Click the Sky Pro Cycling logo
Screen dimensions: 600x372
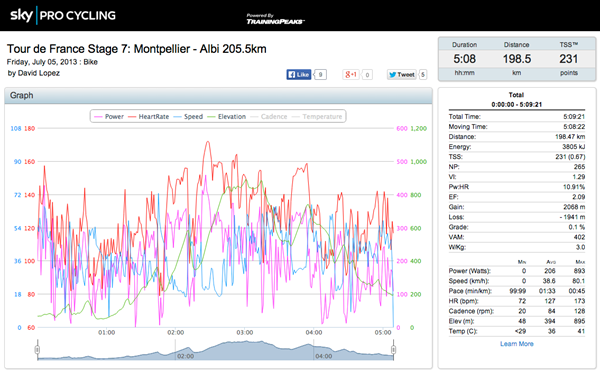point(63,15)
